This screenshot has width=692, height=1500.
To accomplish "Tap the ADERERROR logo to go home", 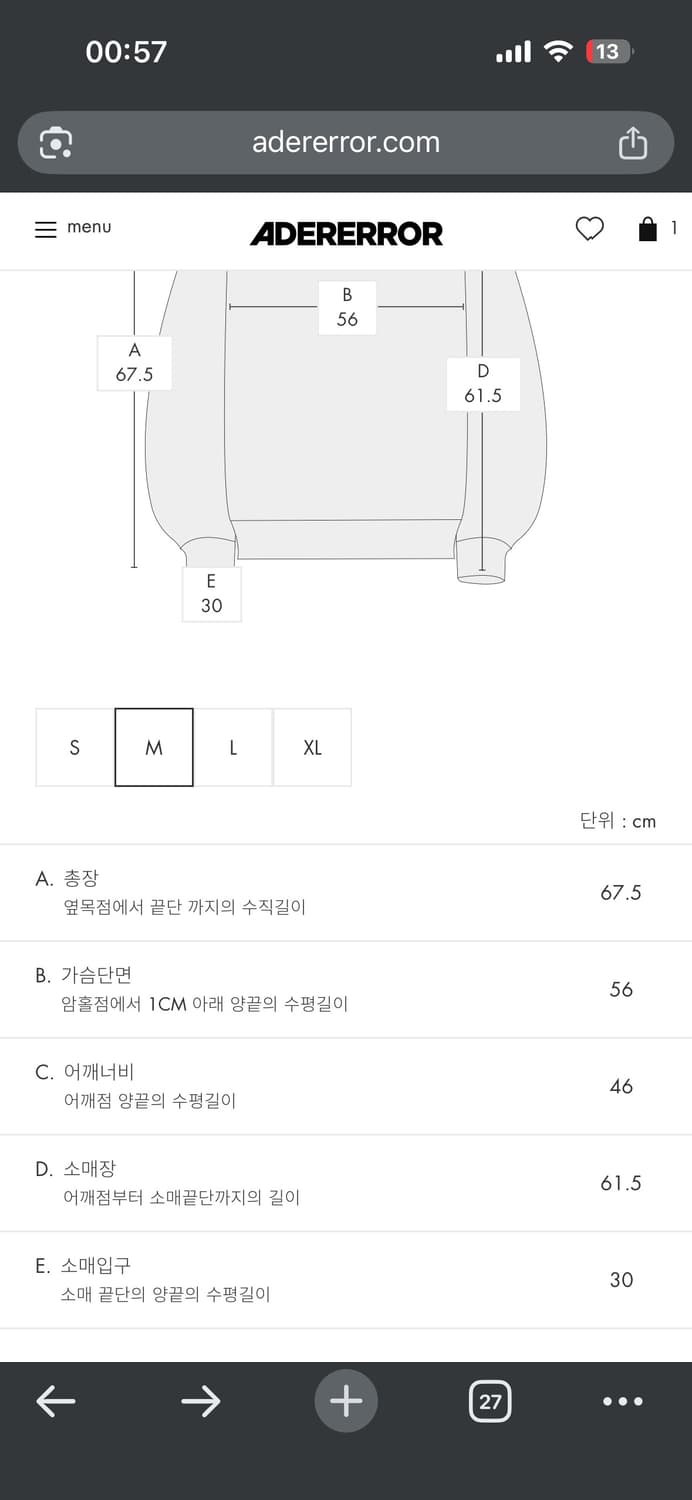I will [x=346, y=233].
